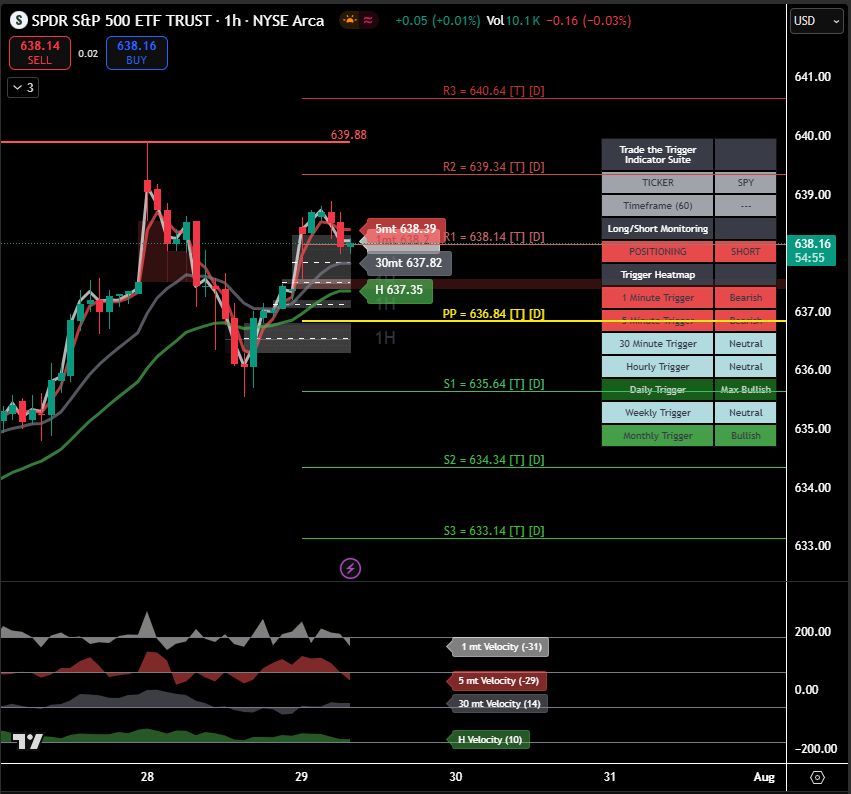Viewport: 851px width, 794px height.
Task: Click the 31 date on the time axis
Action: (x=609, y=777)
